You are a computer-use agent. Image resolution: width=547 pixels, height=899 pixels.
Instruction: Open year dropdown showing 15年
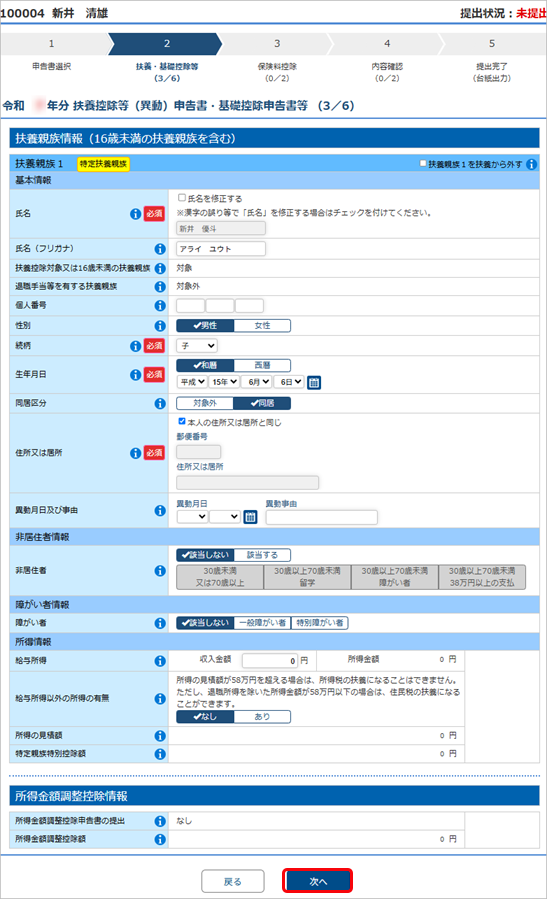[x=224, y=382]
